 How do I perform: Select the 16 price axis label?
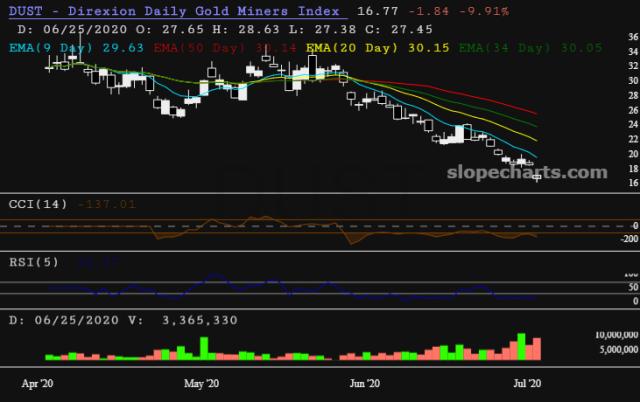(x=633, y=183)
